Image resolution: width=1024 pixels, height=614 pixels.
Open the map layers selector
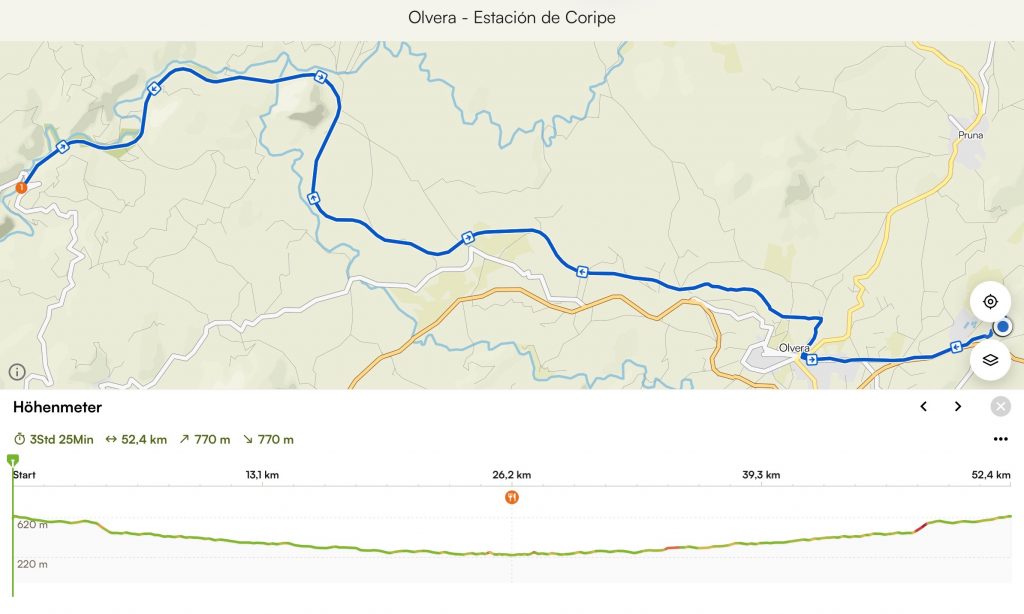pyautogui.click(x=990, y=360)
